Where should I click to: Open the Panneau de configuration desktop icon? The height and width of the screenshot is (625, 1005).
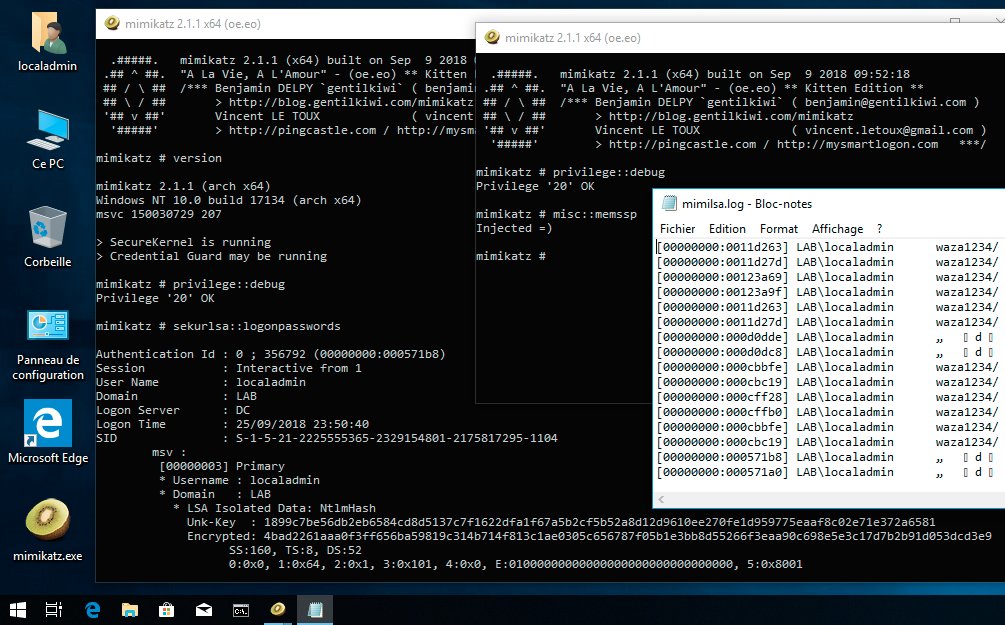pyautogui.click(x=47, y=325)
